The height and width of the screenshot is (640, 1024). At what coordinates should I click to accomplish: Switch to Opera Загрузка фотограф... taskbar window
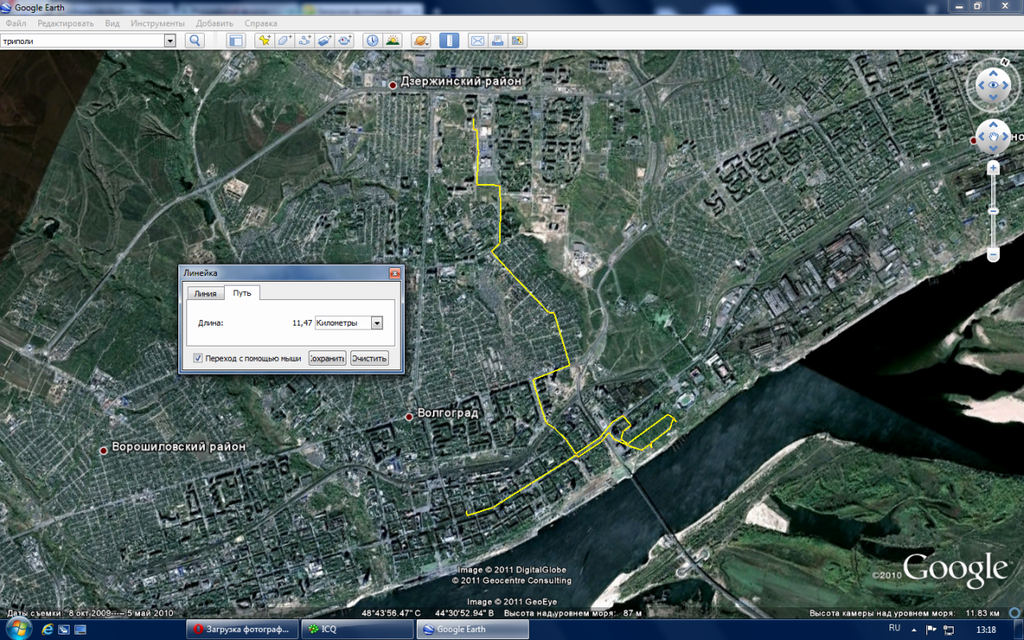pyautogui.click(x=242, y=630)
